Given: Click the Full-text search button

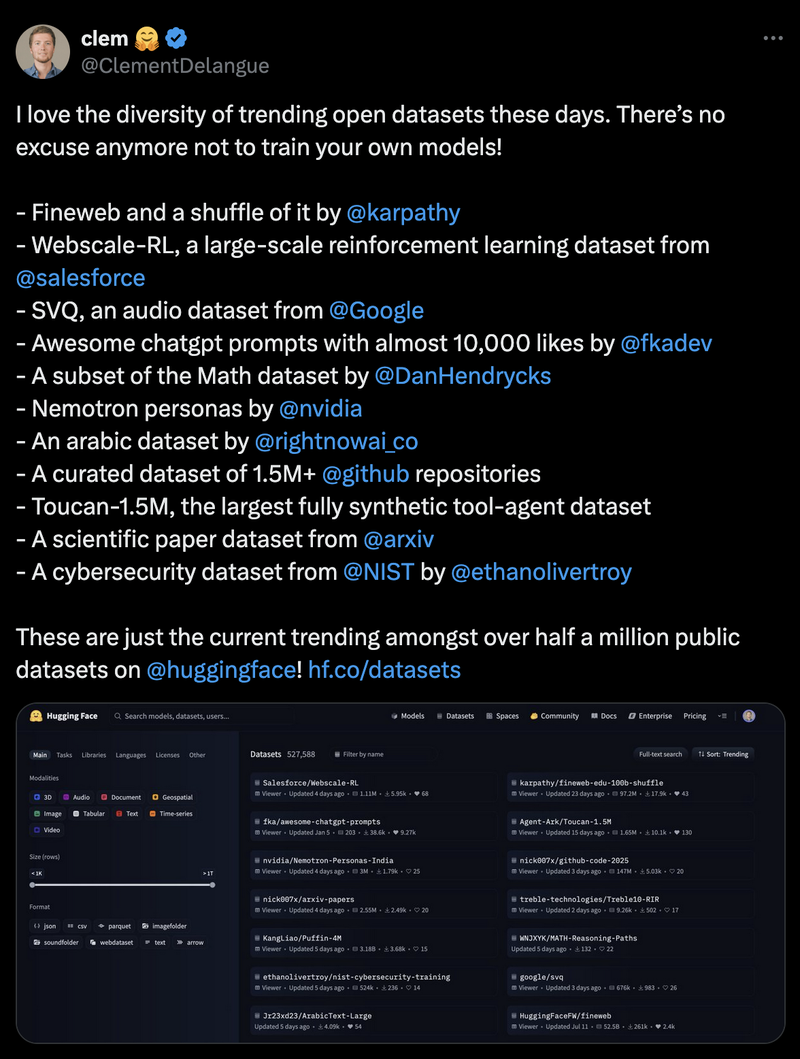Looking at the screenshot, I should coord(661,753).
